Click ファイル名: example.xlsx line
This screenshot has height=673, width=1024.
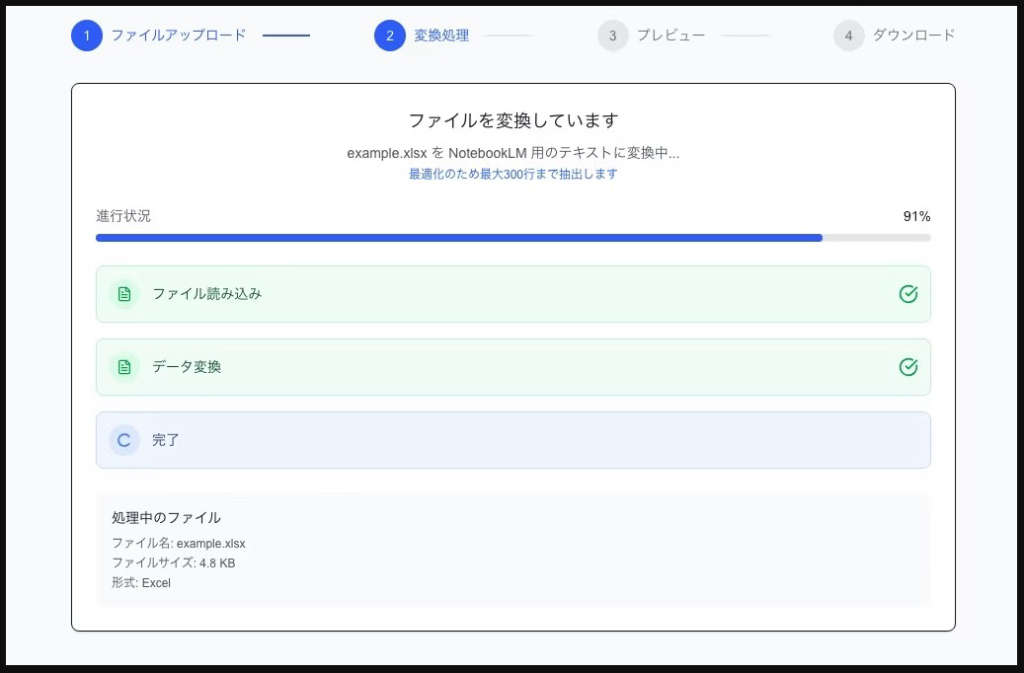coord(178,544)
